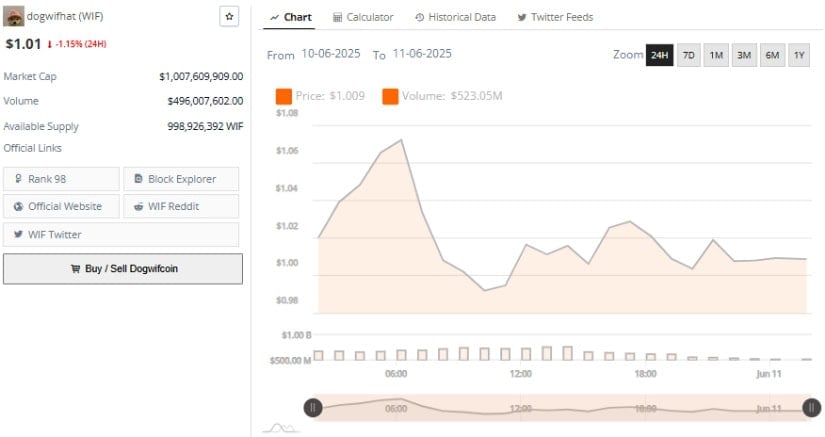The image size is (825, 437).
Task: Visit the WIF Reddit link
Action: pyautogui.click(x=181, y=206)
